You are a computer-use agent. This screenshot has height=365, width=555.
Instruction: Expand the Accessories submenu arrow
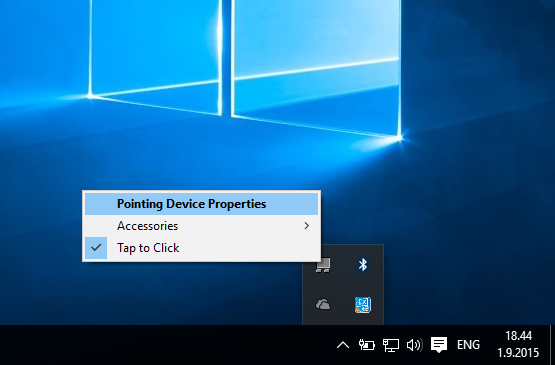[x=307, y=226]
